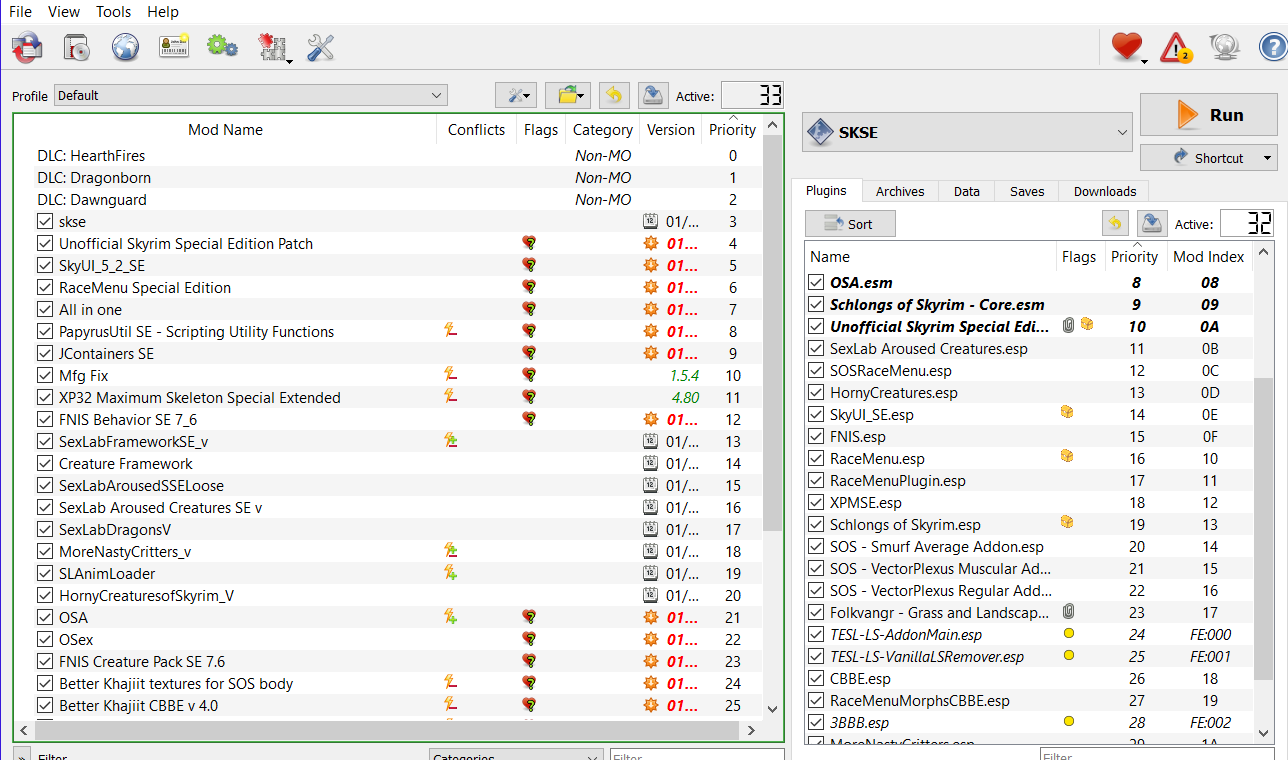This screenshot has width=1288, height=760.
Task: Switch to the Data tab
Action: (967, 191)
